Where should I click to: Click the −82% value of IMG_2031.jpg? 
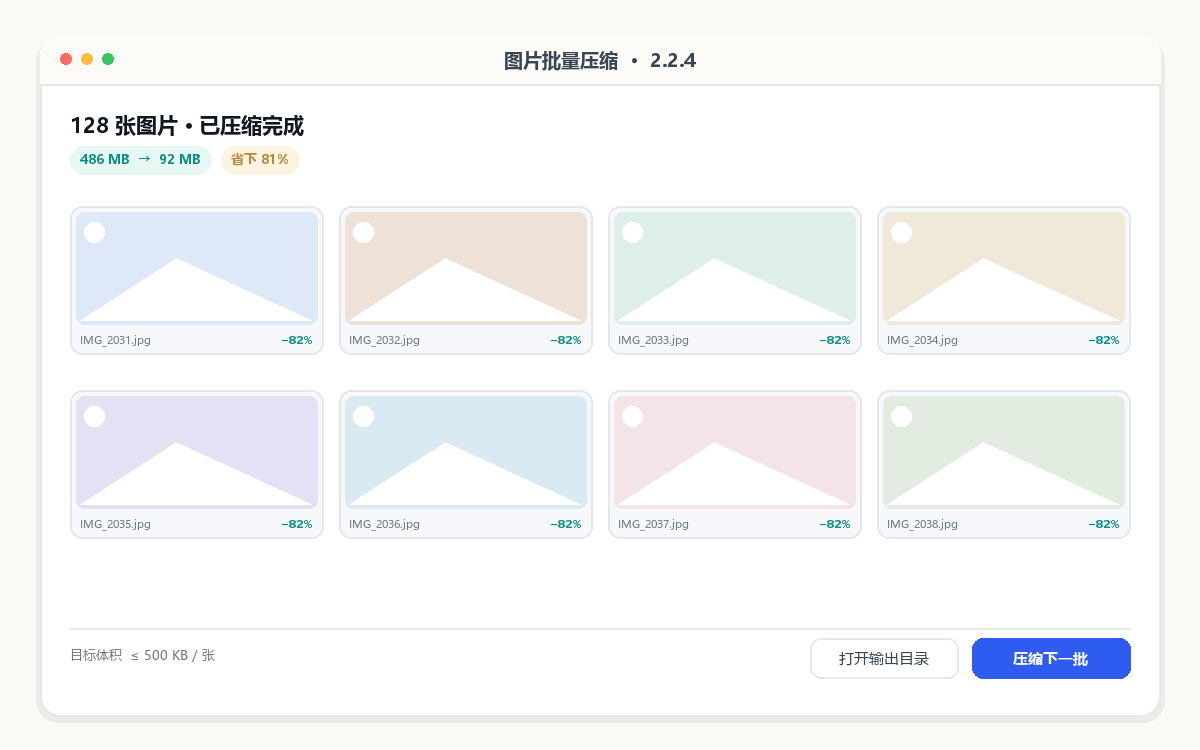coord(297,340)
